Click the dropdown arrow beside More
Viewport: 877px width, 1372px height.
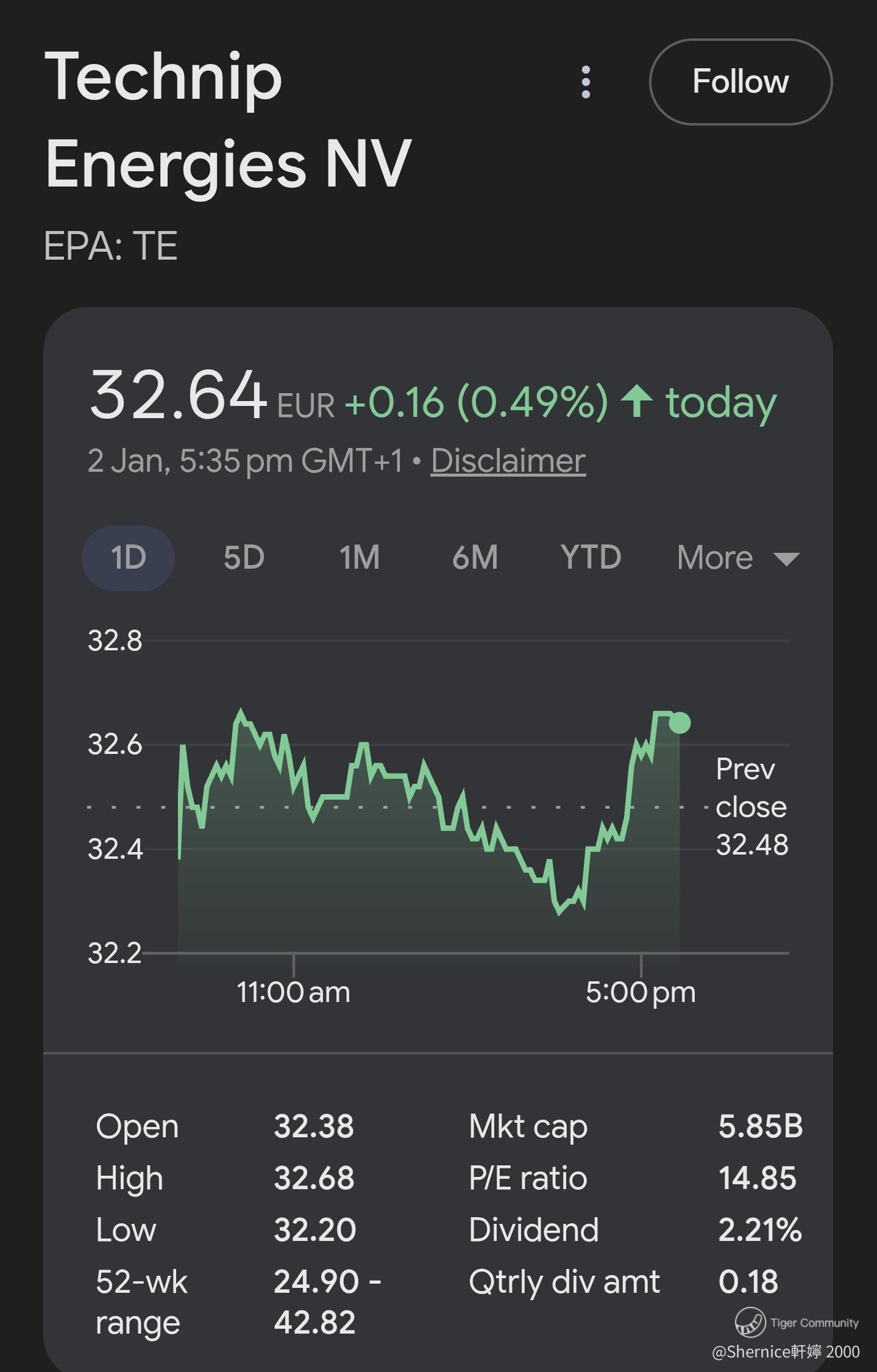click(786, 559)
